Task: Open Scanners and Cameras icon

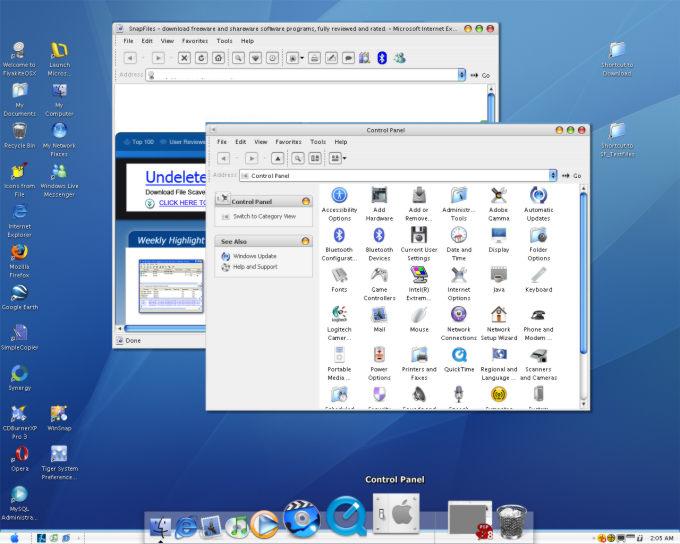Action: click(539, 364)
